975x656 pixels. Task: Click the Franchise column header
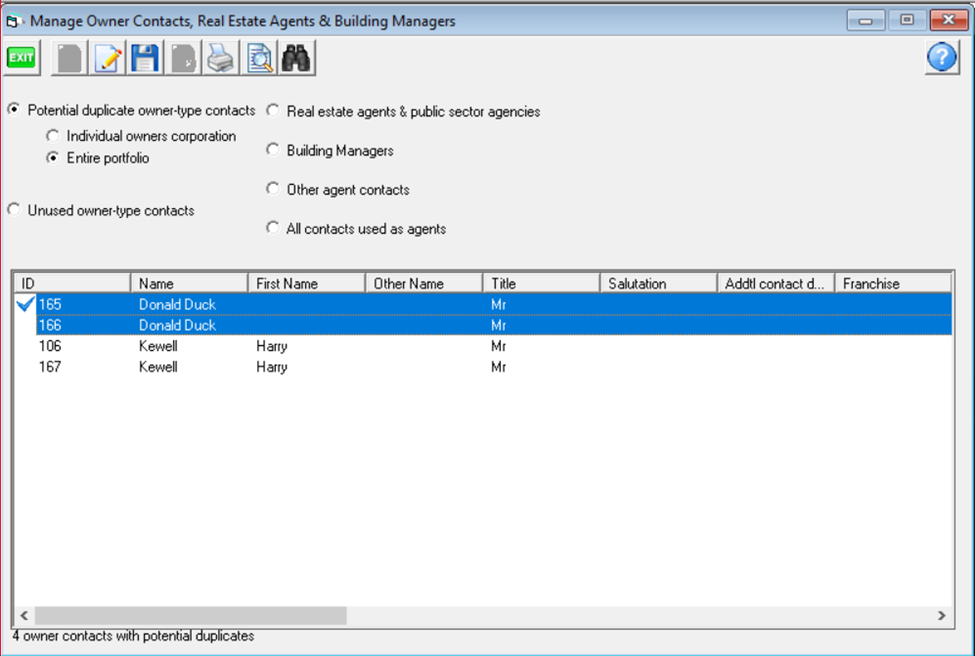(x=893, y=284)
